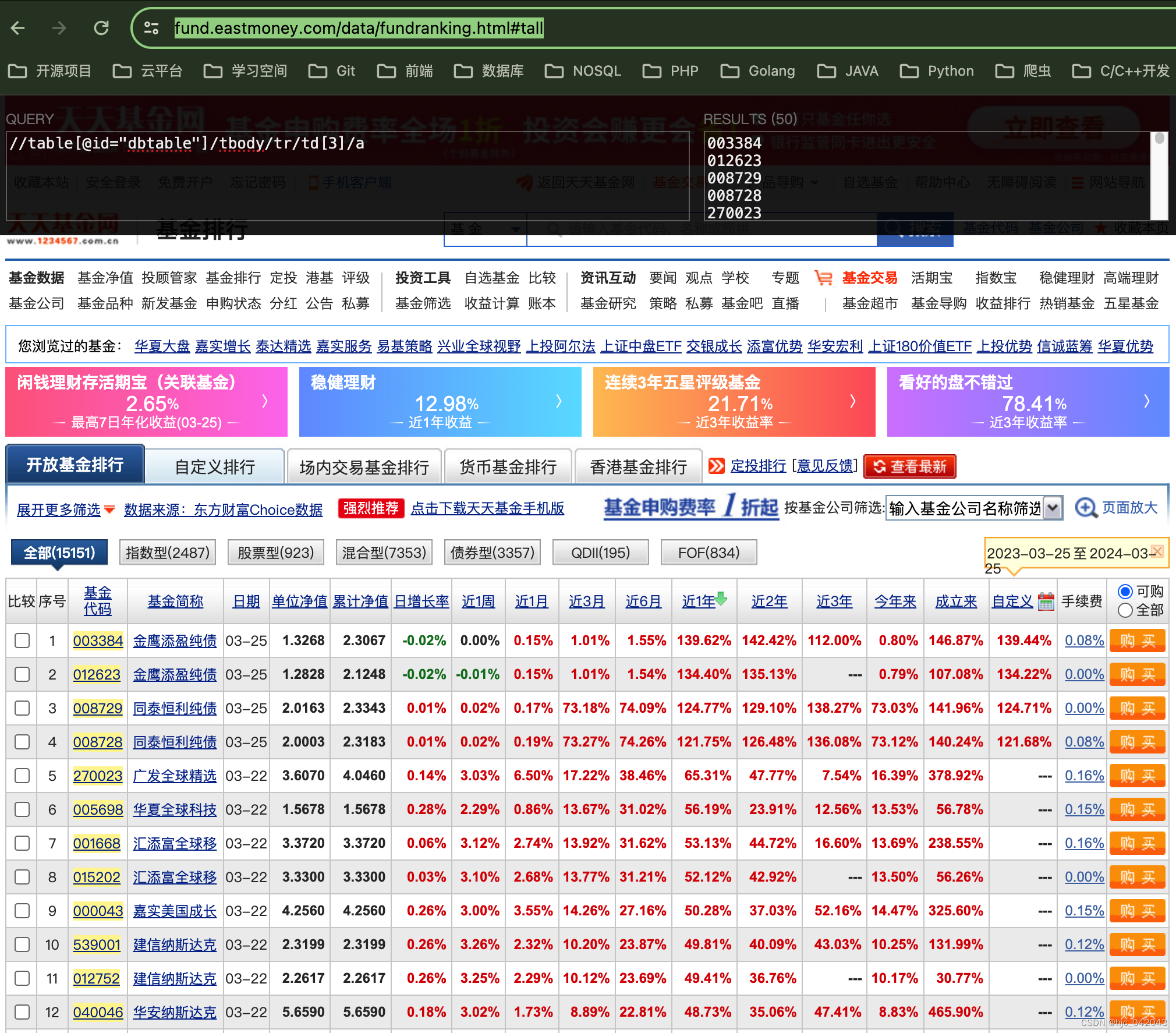Open the 数据库 bookmark folder
Image resolution: width=1176 pixels, height=1033 pixels.
(488, 71)
